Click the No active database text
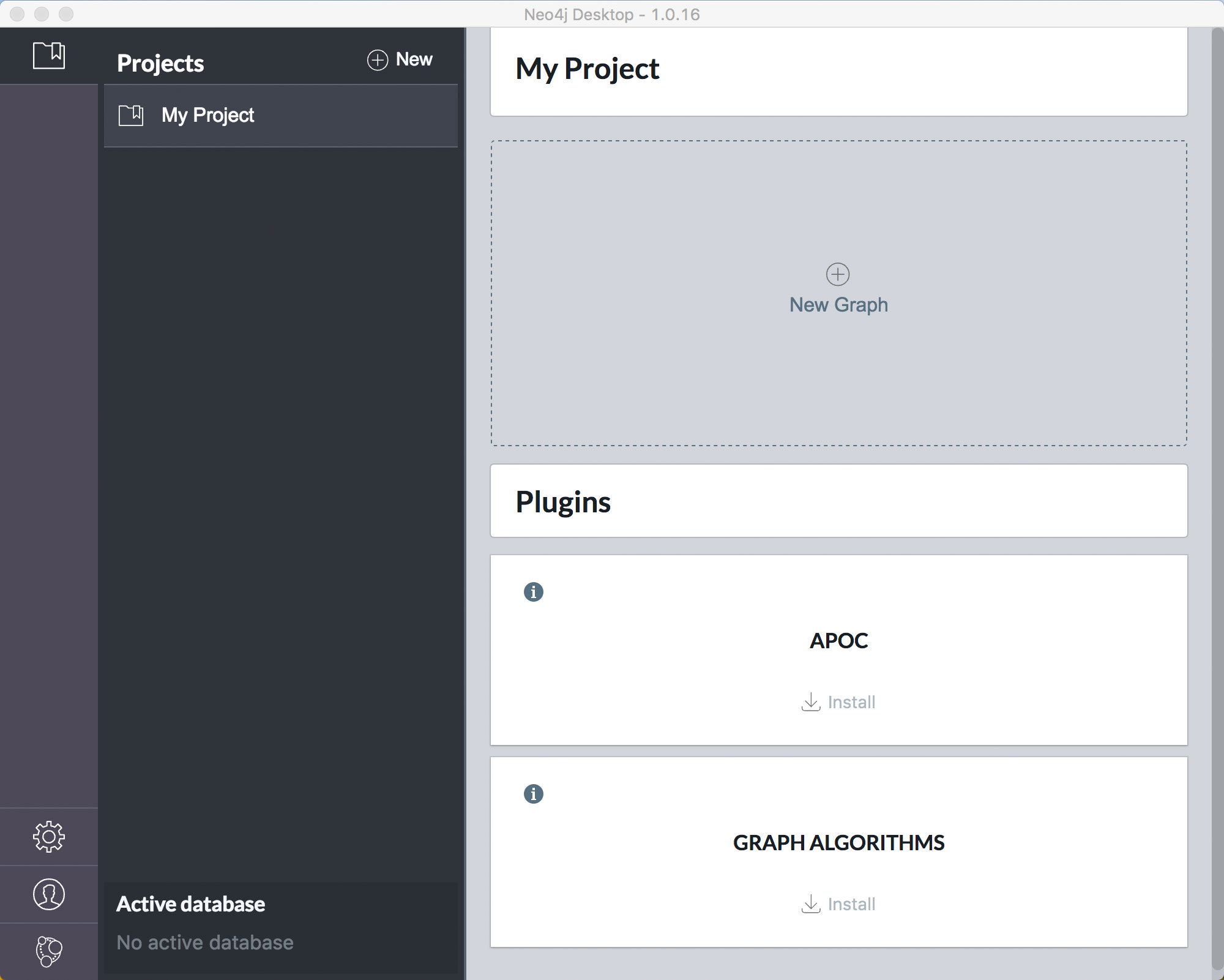This screenshot has width=1224, height=980. coord(205,943)
